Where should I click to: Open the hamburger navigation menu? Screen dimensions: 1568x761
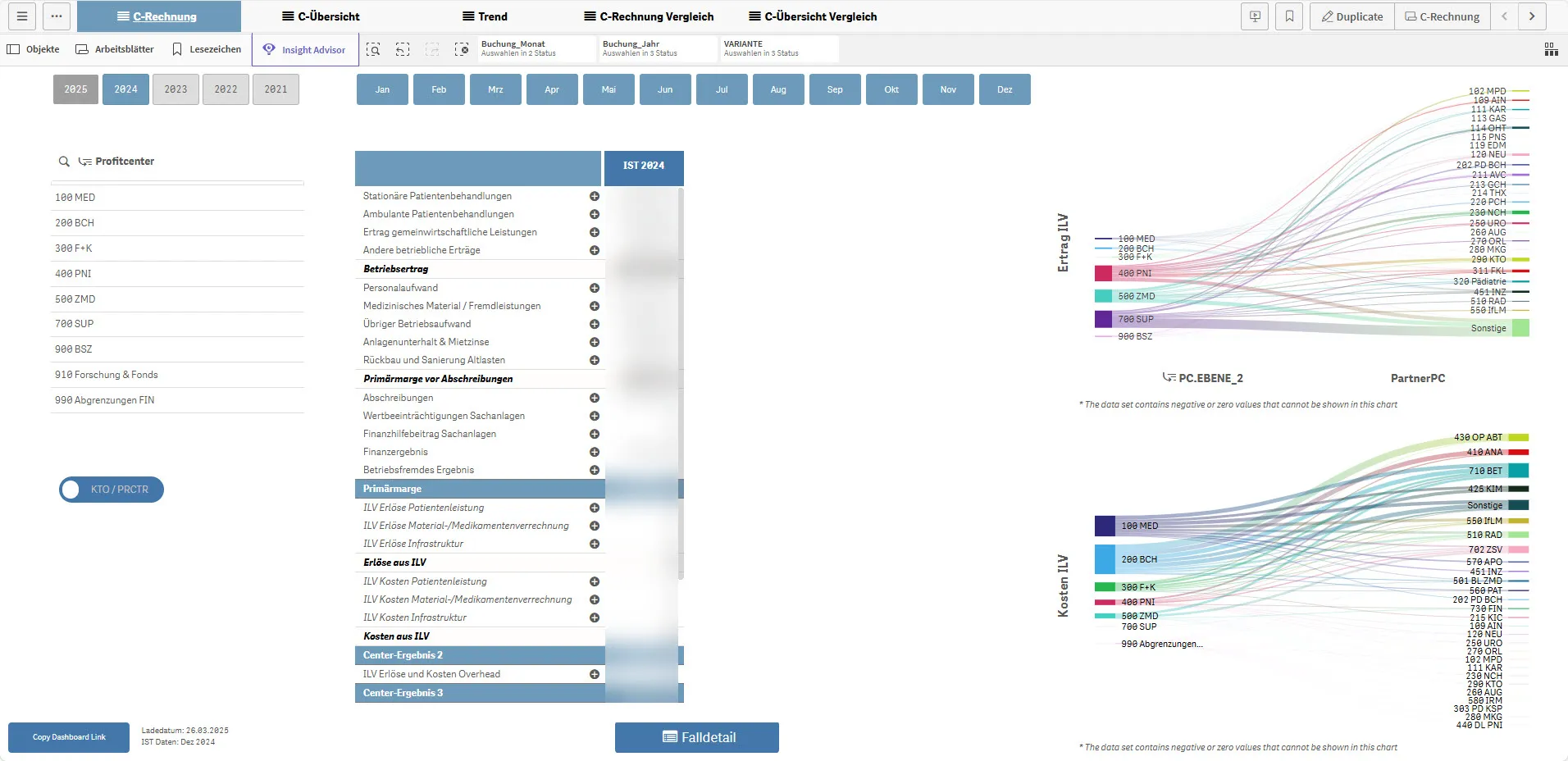point(22,16)
